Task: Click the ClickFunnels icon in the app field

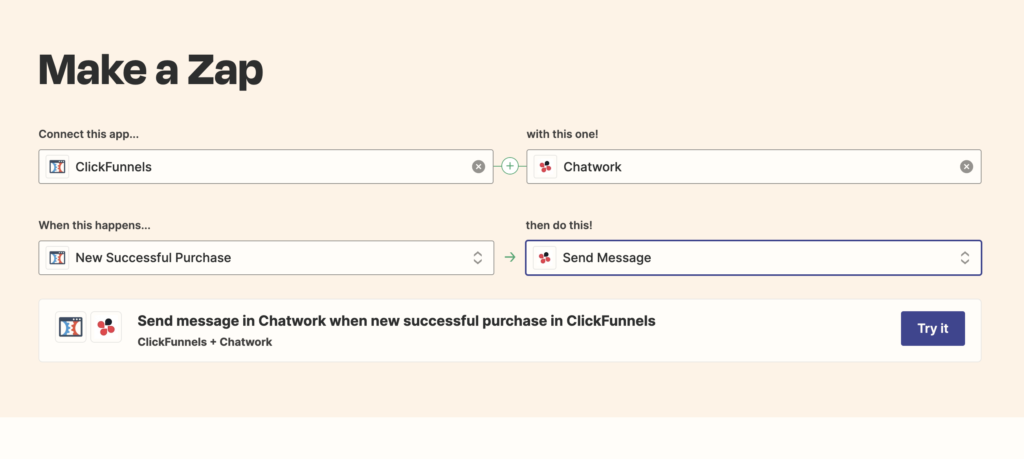Action: click(57, 166)
